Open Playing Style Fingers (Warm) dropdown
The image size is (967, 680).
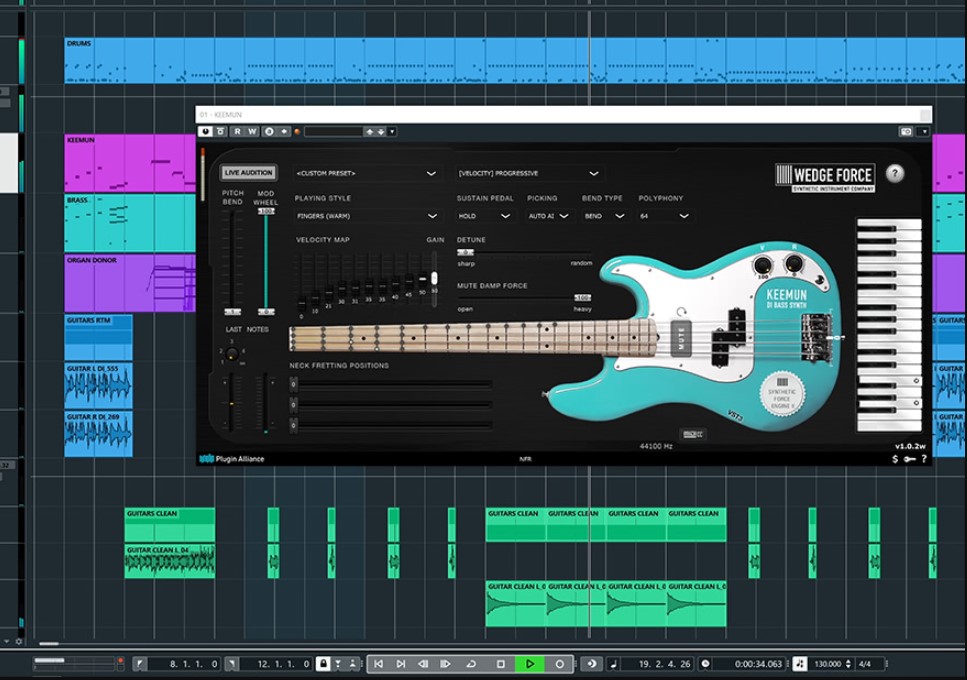(368, 216)
